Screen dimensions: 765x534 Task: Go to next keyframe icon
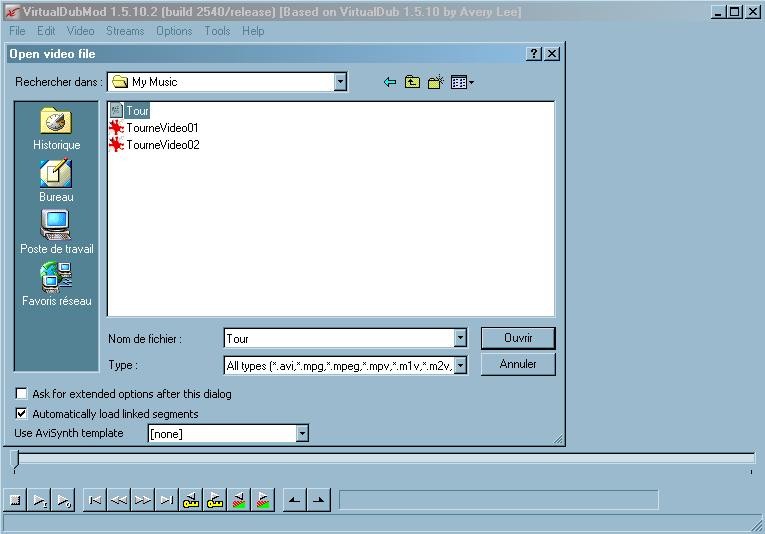click(215, 500)
